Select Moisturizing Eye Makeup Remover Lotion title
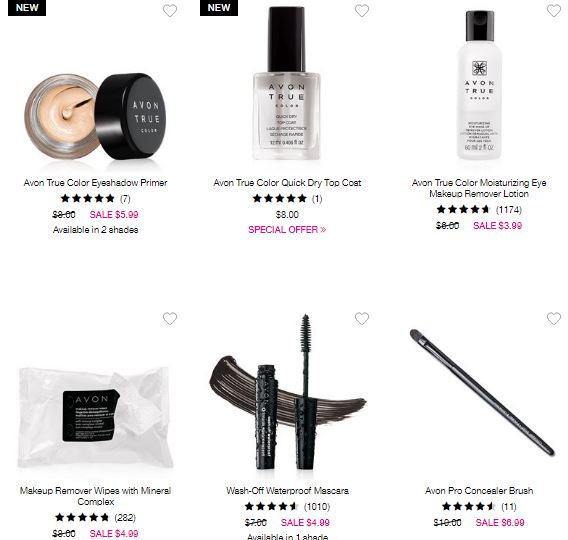 479,188
